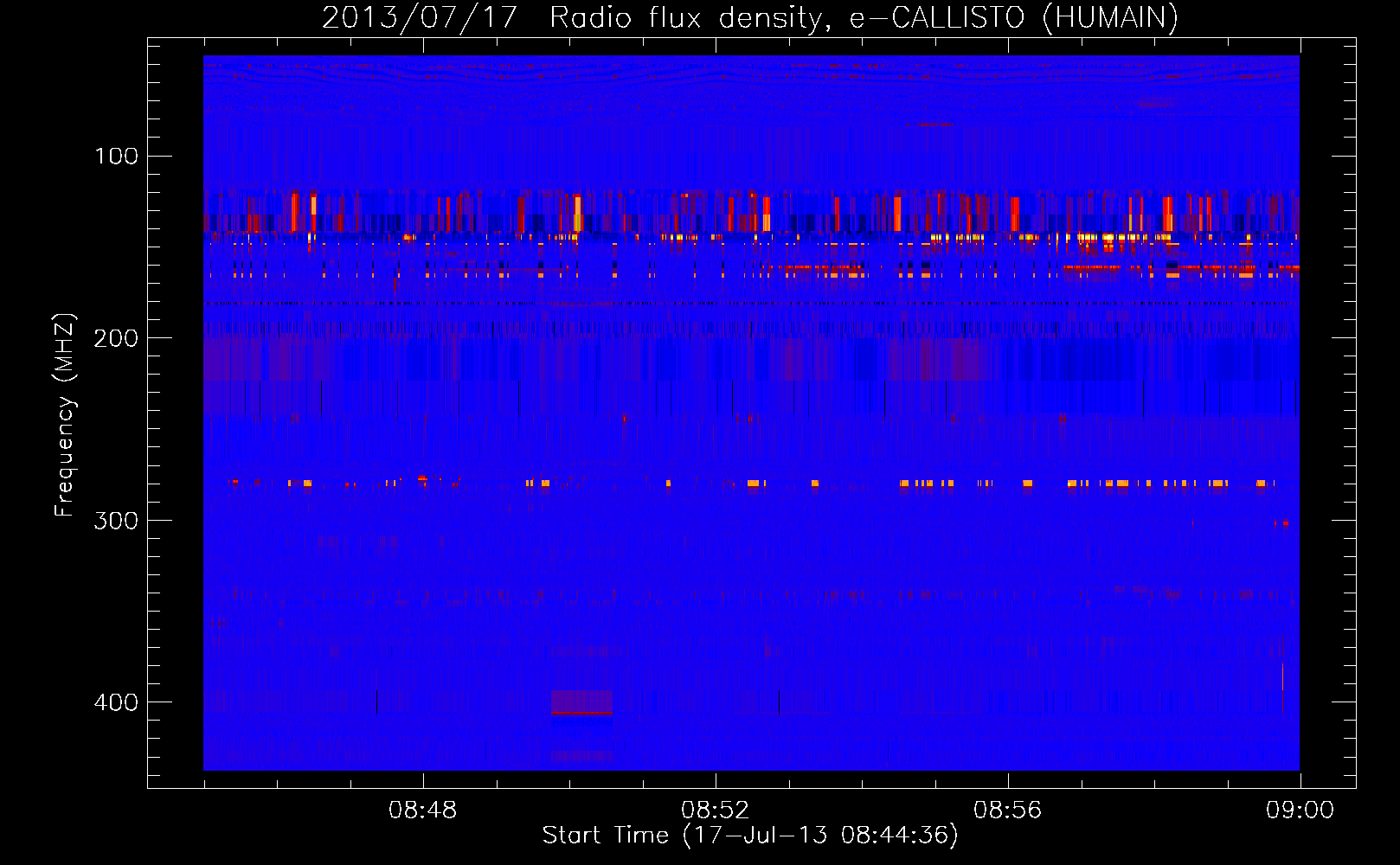This screenshot has width=1400, height=865.
Task: Click the '09:00' time axis label
Action: click(1300, 811)
